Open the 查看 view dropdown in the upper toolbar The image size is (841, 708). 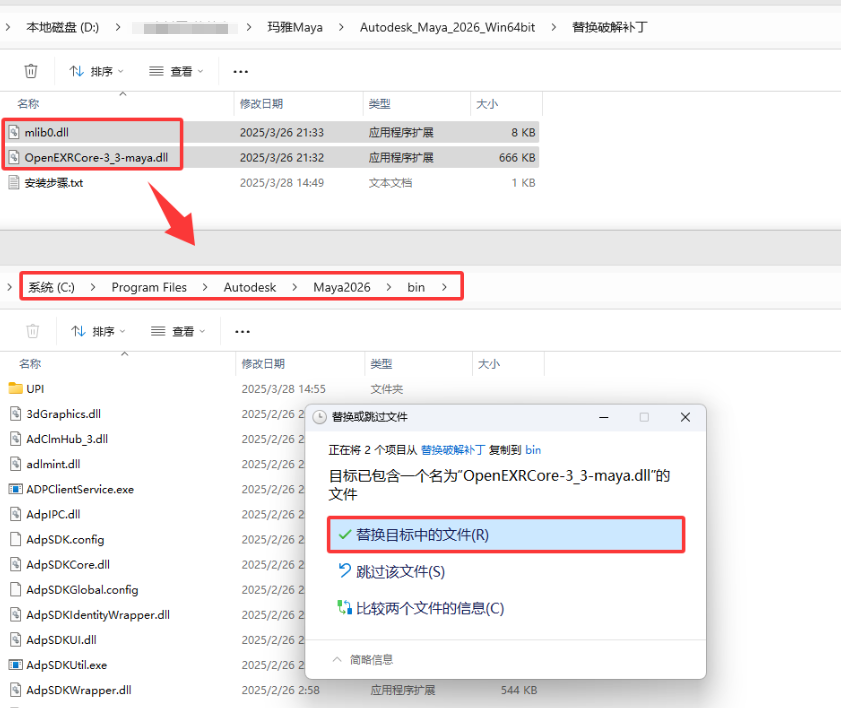click(176, 71)
